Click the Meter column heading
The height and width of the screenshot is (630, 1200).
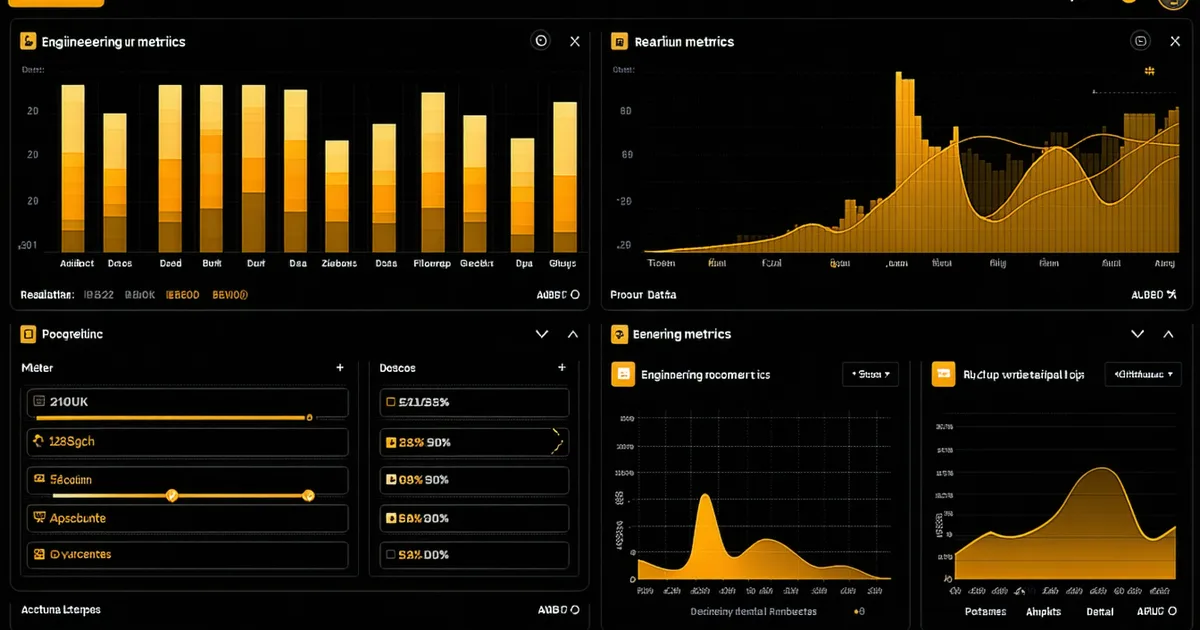[x=37, y=368]
